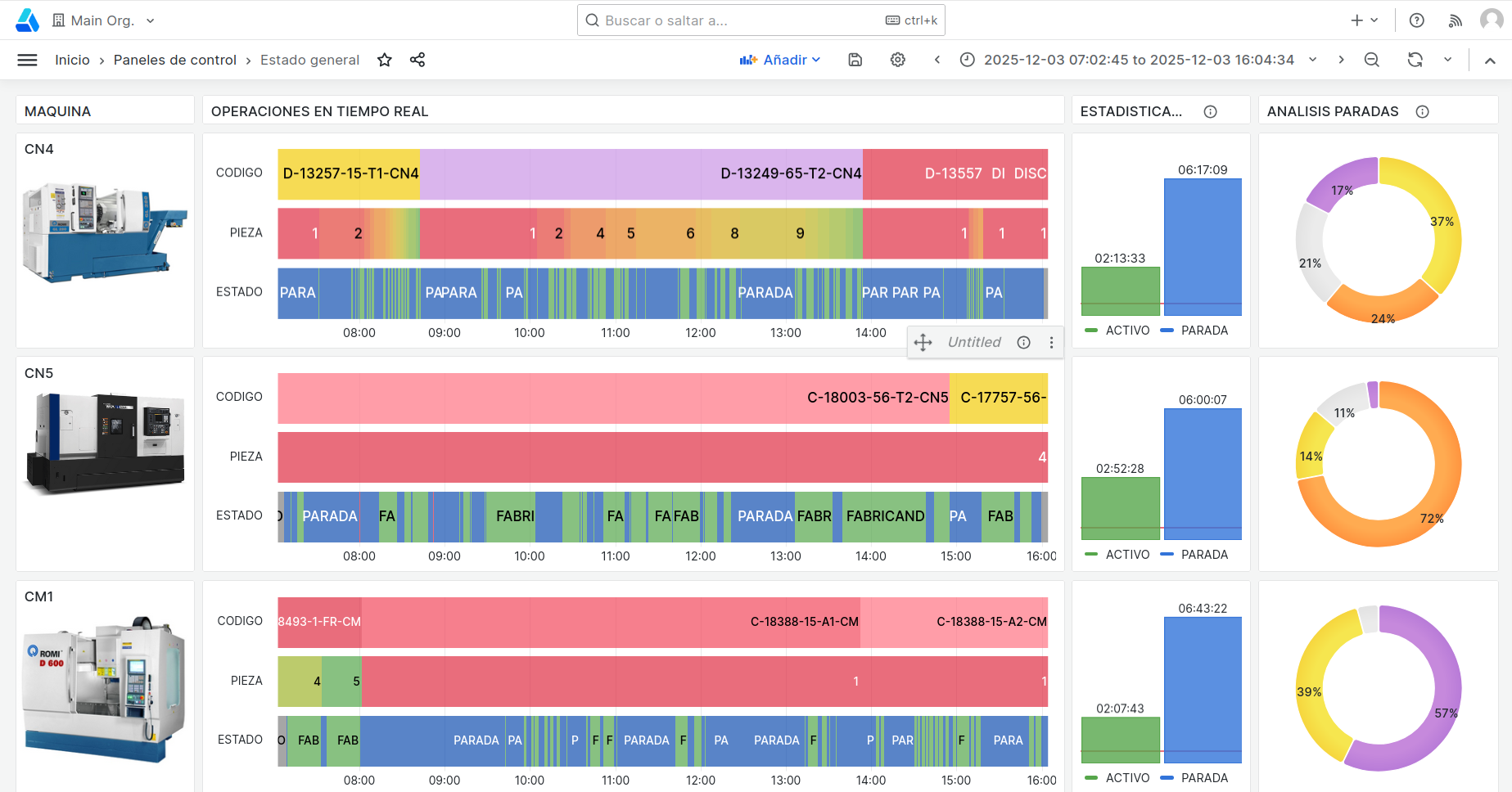This screenshot has height=792, width=1512.
Task: Open the news feed icon
Action: click(x=1455, y=20)
